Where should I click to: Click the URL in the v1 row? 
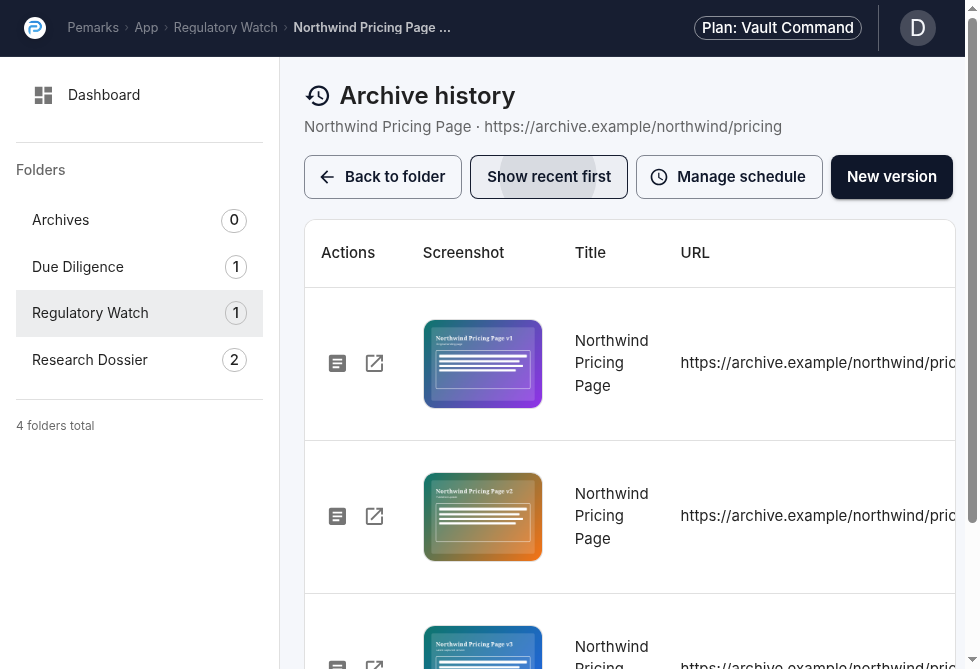pyautogui.click(x=818, y=363)
